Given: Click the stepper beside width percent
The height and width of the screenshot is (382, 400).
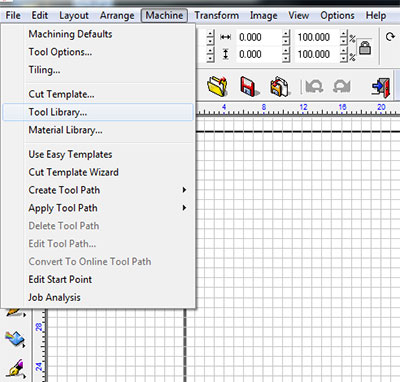Looking at the screenshot, I should click(344, 37).
